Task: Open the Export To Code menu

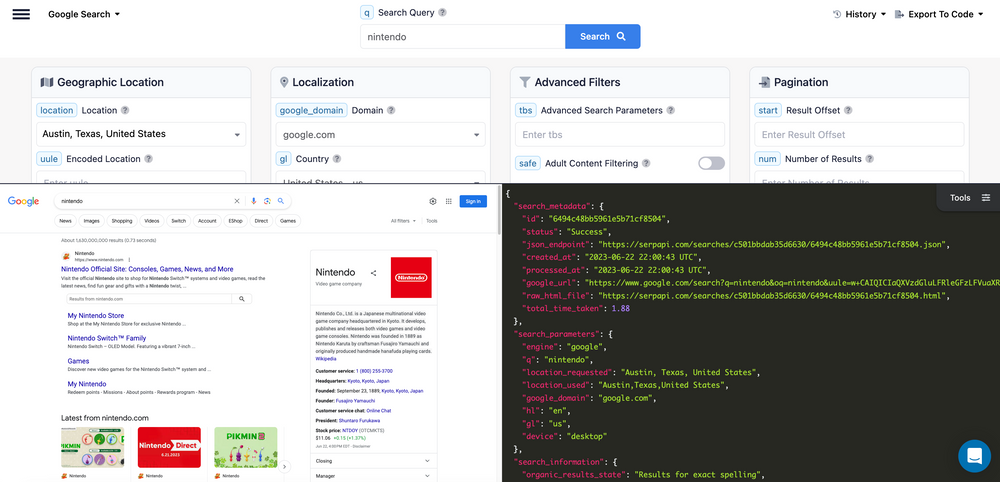Action: point(939,14)
